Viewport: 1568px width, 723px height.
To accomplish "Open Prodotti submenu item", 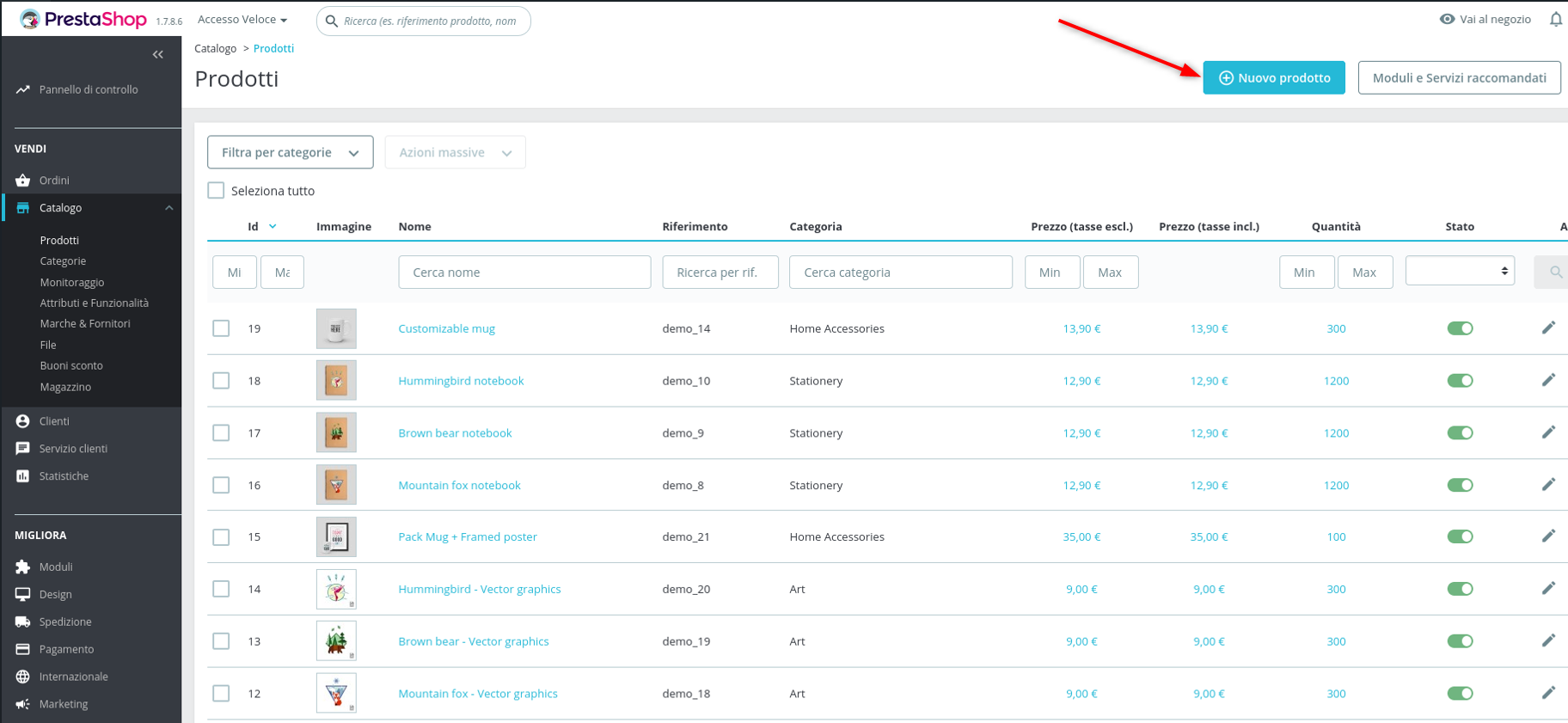I will click(59, 241).
